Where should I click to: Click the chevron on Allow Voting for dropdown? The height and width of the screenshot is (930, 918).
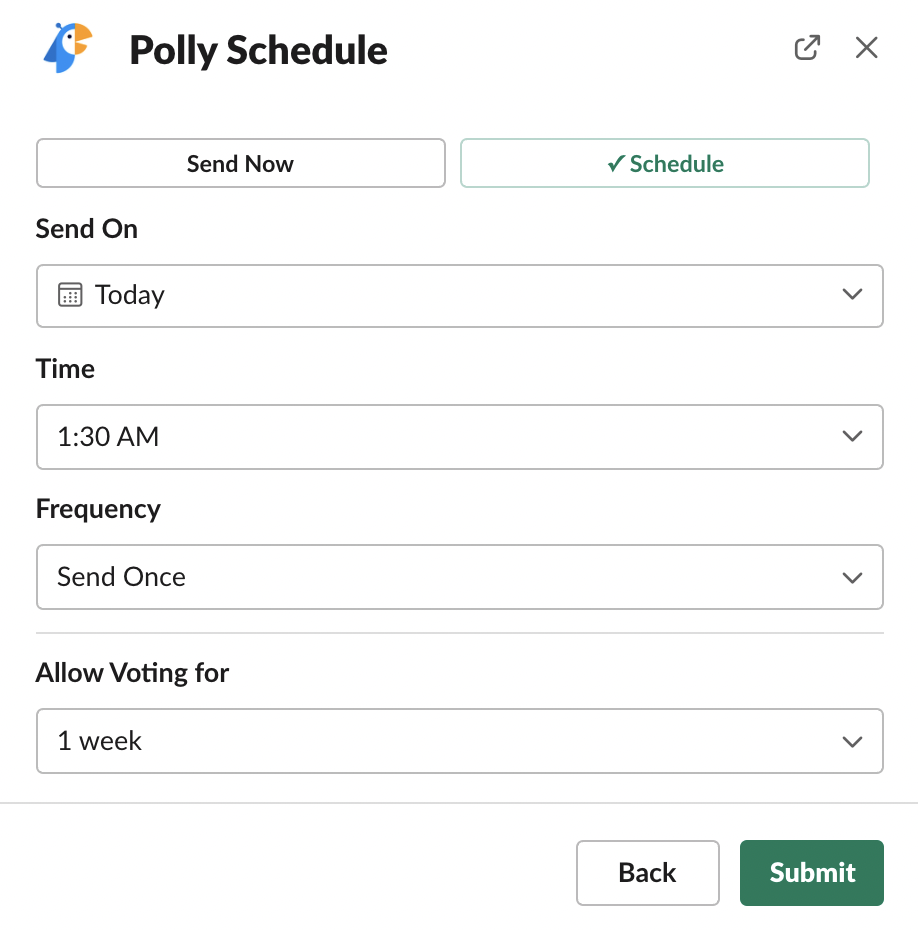[852, 741]
